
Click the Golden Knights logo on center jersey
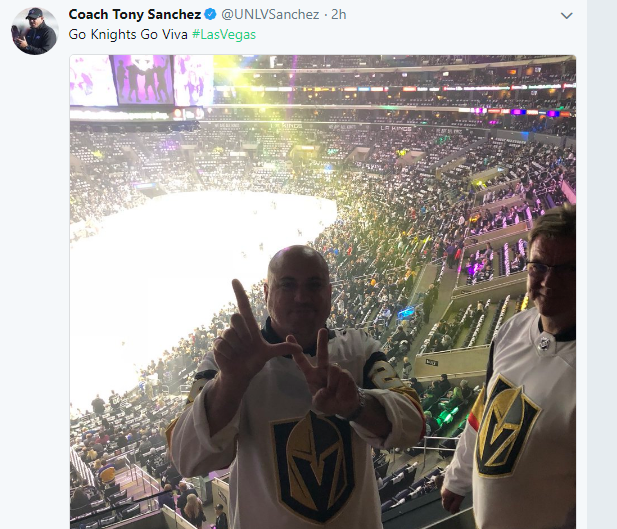tap(312, 465)
